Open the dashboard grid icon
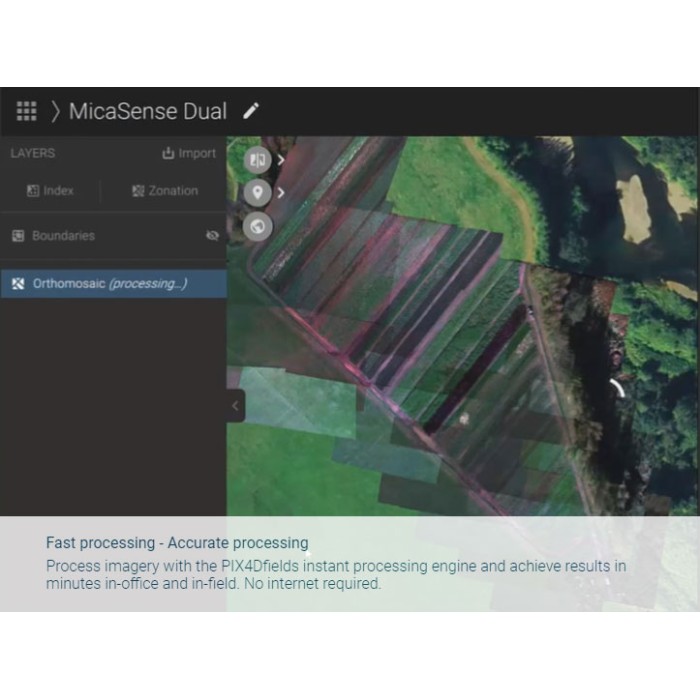 (x=26, y=111)
